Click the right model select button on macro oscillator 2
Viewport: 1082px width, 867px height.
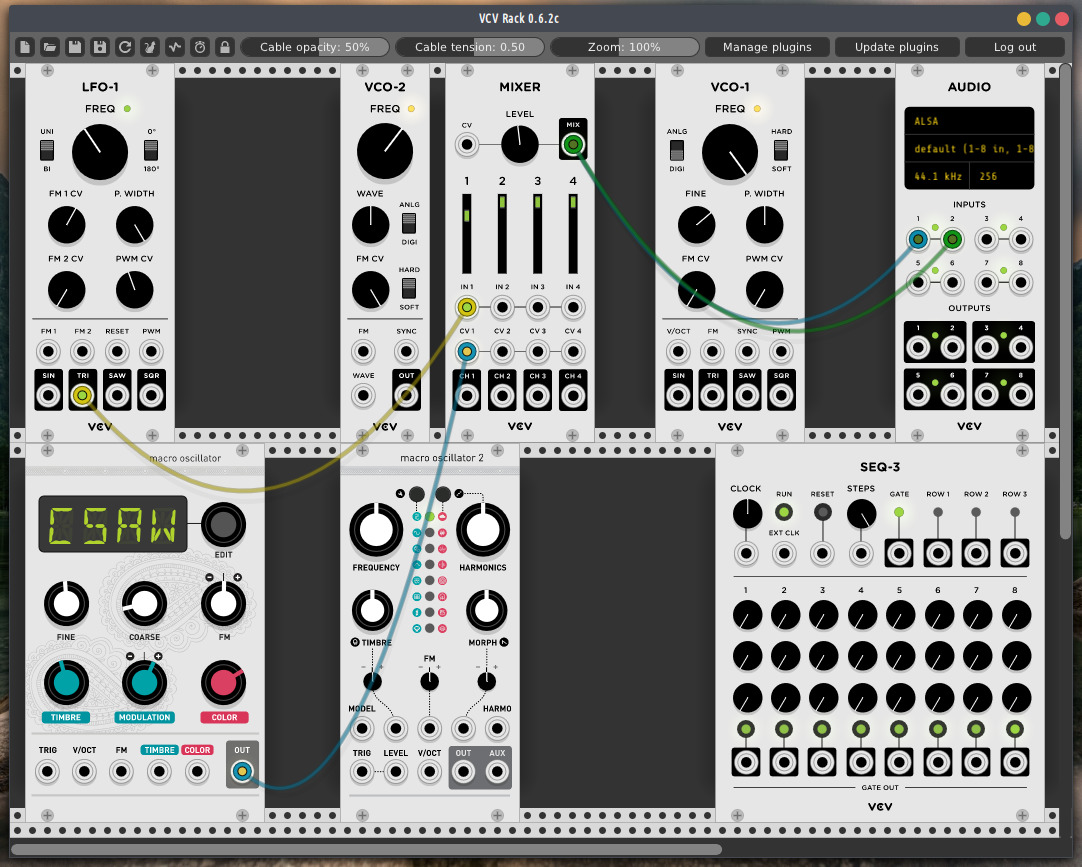(443, 494)
